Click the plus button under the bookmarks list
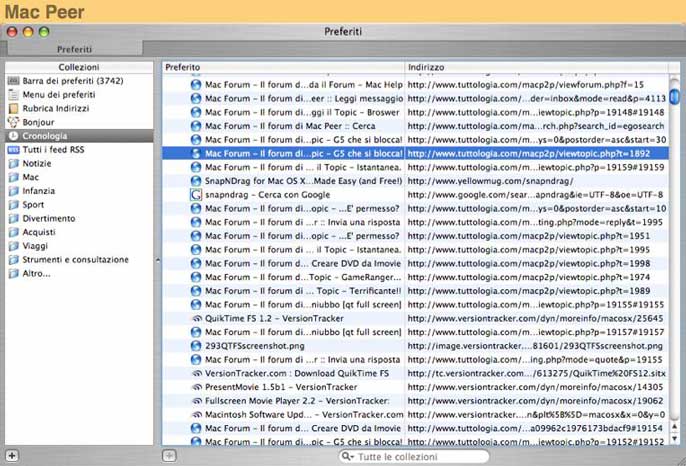The height and width of the screenshot is (466, 686). (169, 456)
